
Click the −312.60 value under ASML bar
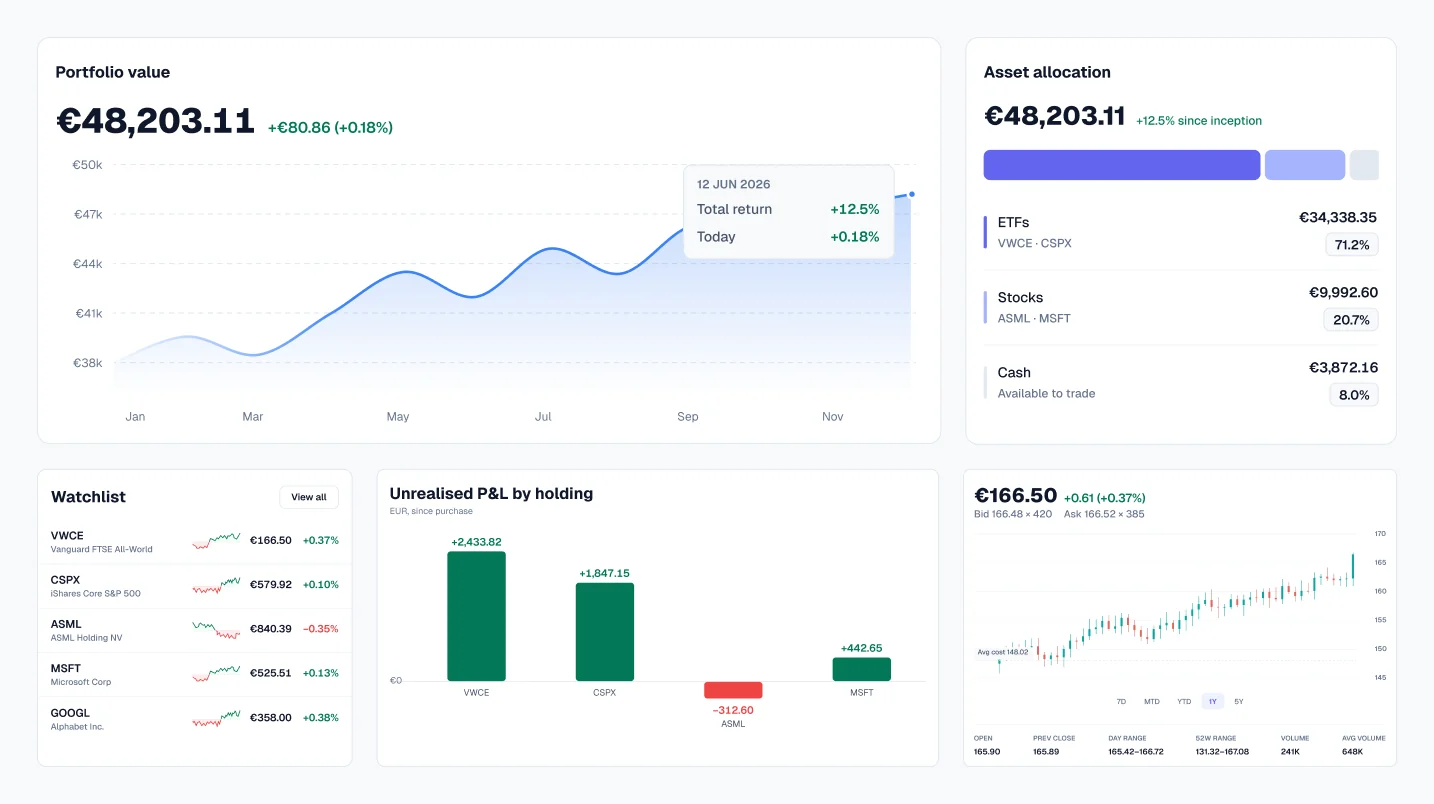point(733,710)
